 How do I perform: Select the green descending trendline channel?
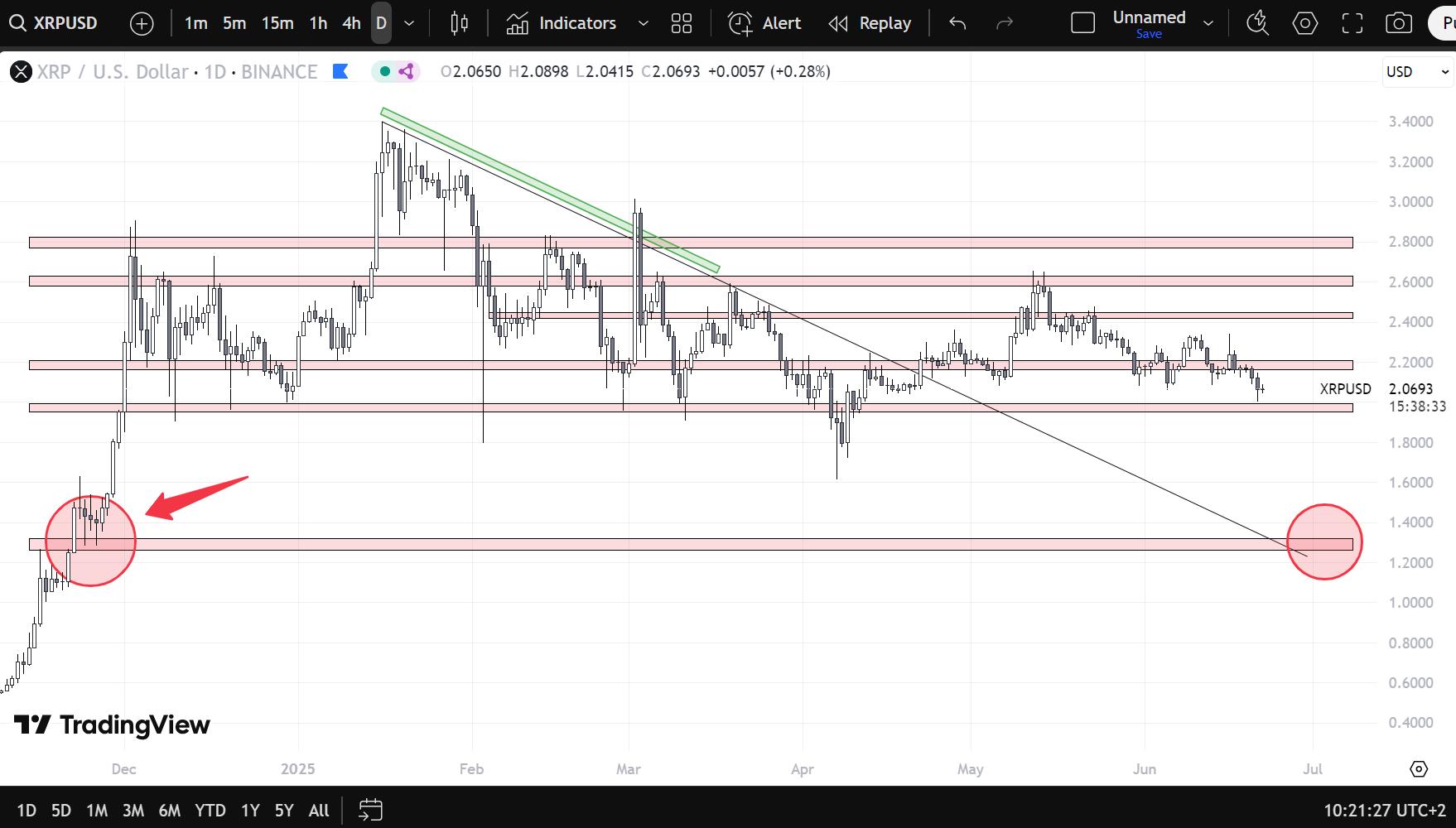coord(550,190)
